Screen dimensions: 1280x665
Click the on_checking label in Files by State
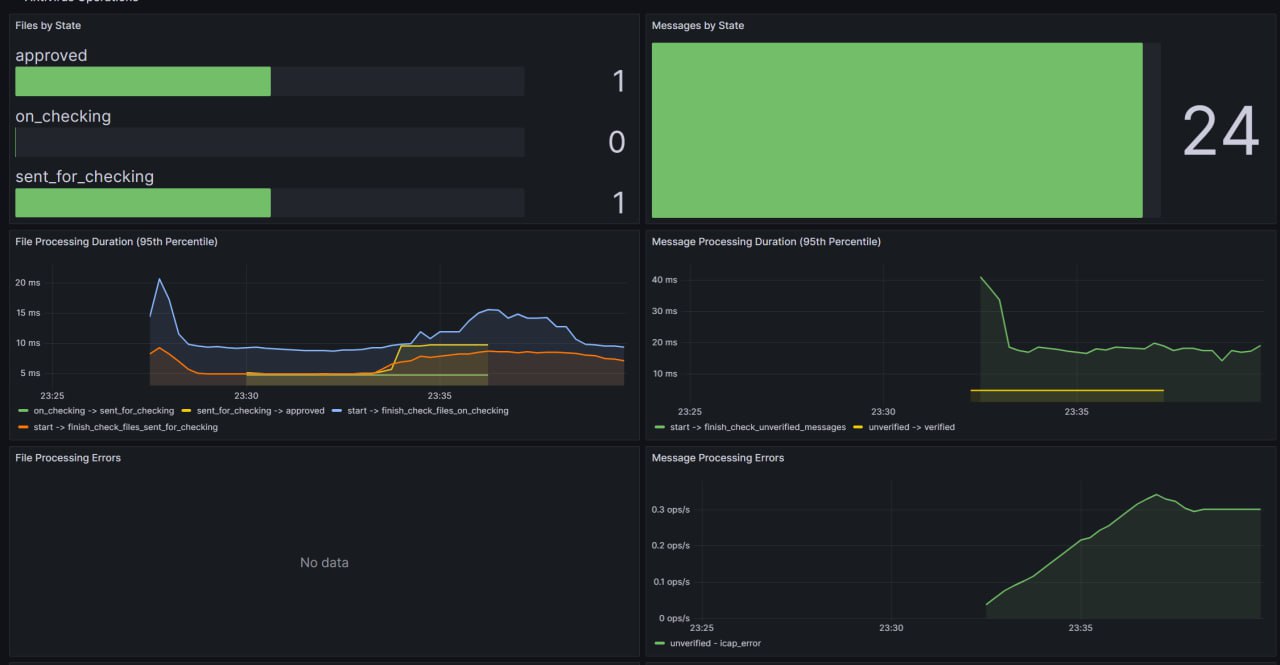(63, 116)
